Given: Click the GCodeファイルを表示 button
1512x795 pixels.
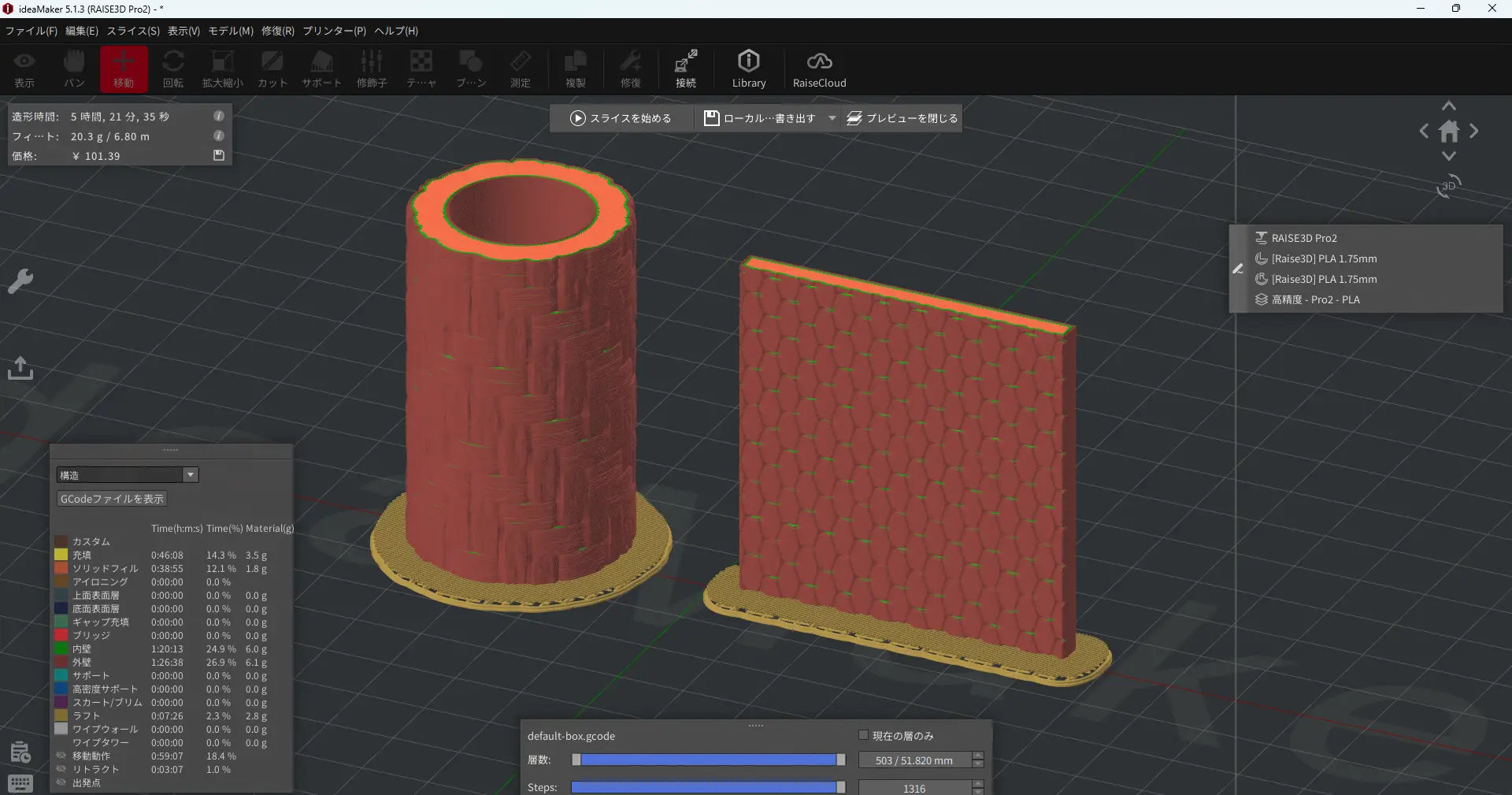Looking at the screenshot, I should pos(112,499).
